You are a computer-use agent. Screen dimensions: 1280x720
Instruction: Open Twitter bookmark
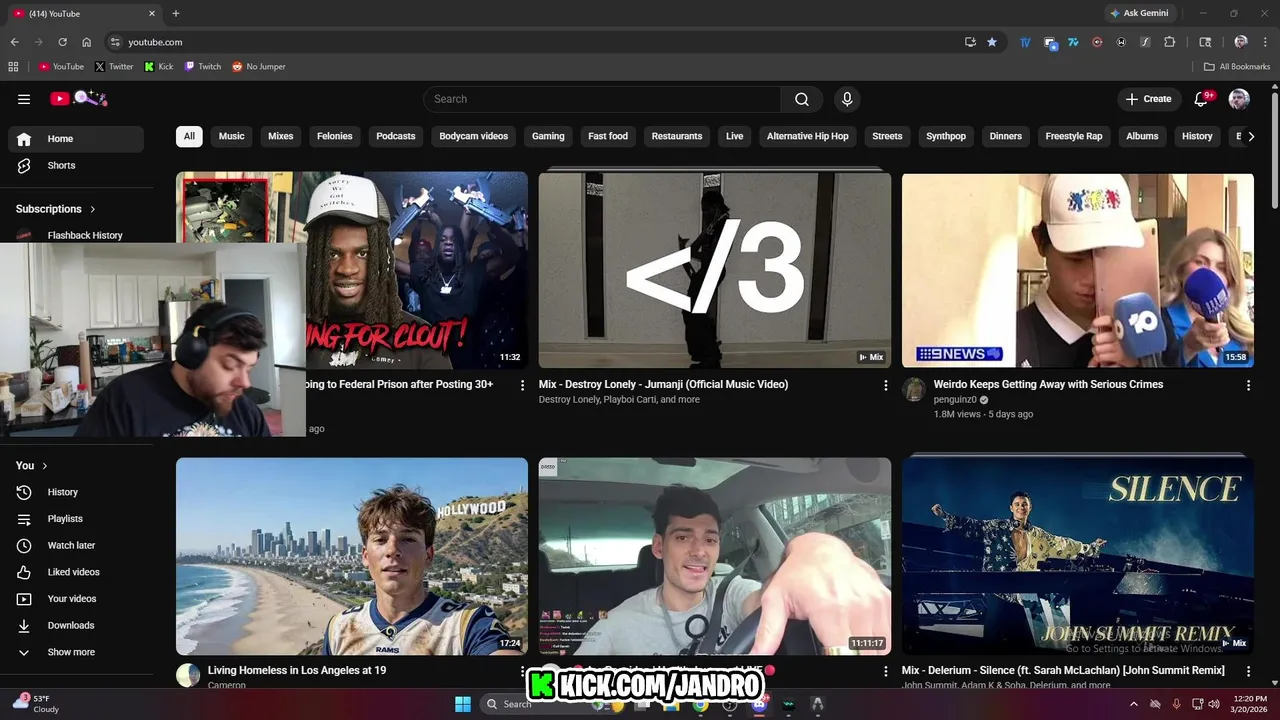coord(114,67)
